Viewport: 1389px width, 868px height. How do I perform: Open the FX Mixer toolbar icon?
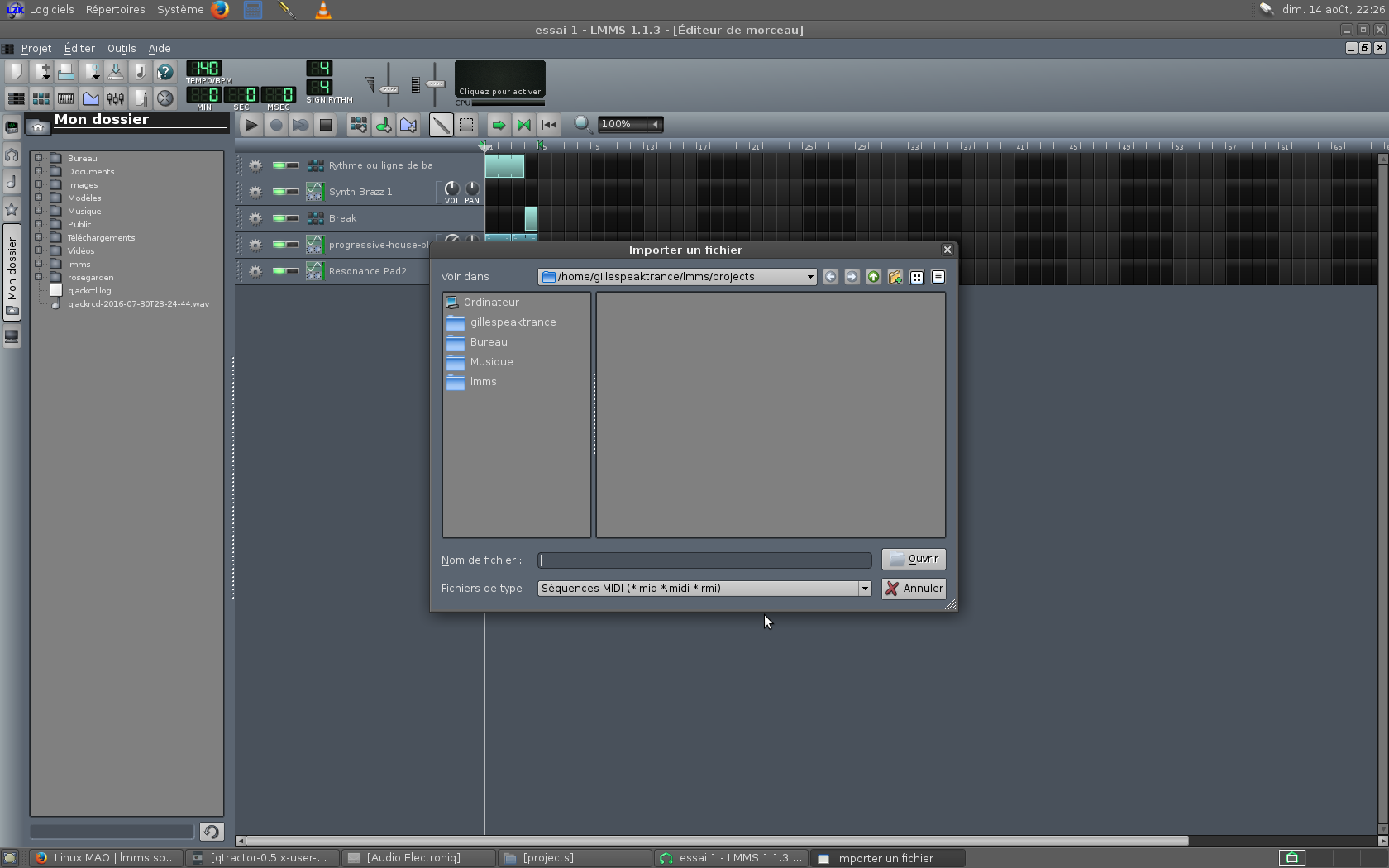[x=115, y=98]
